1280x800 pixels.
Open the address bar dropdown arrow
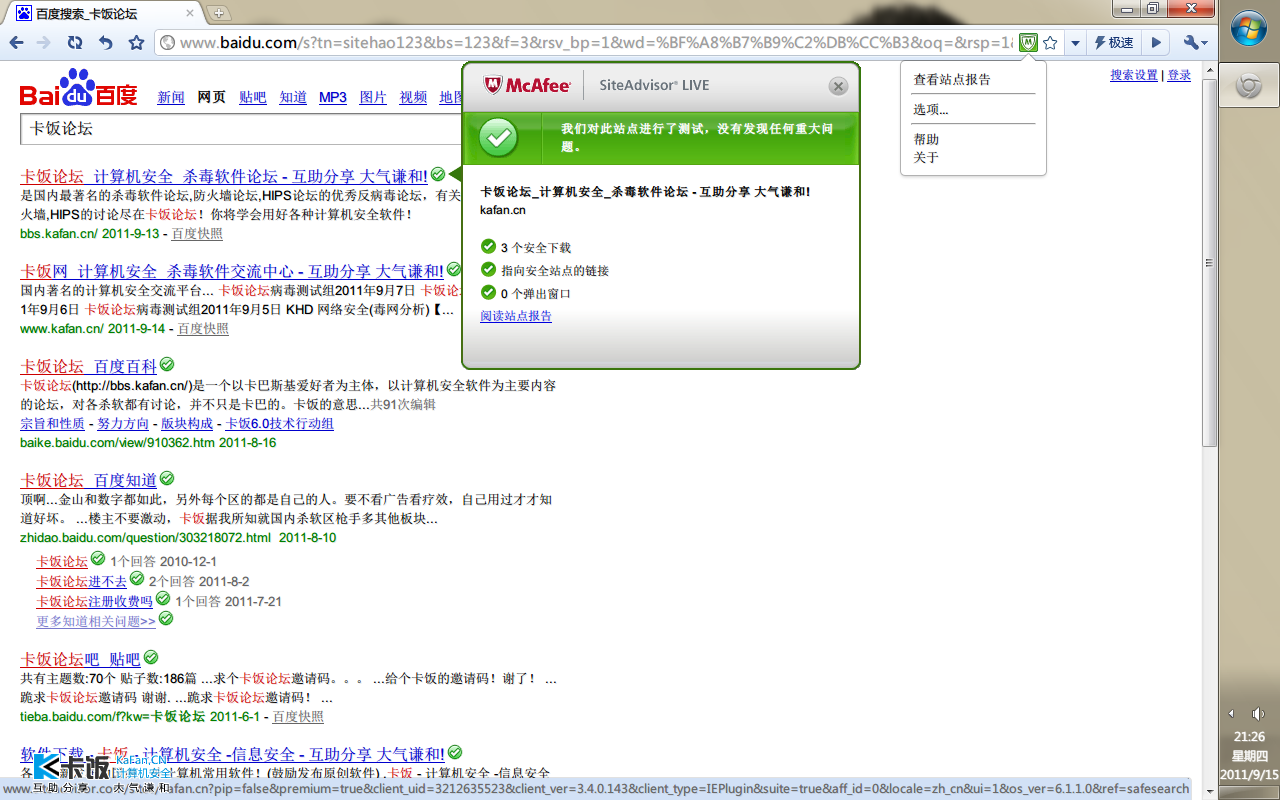(1075, 43)
